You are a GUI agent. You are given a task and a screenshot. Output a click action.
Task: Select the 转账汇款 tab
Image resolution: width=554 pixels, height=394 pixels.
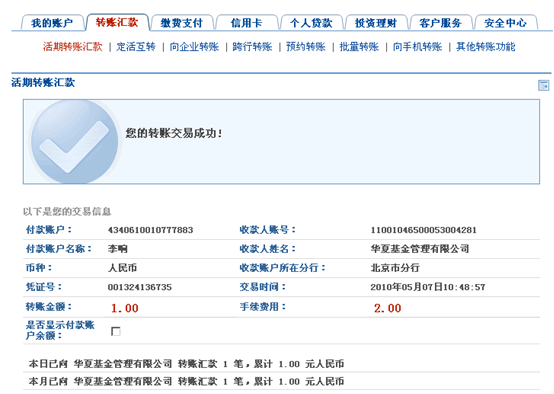point(117,22)
